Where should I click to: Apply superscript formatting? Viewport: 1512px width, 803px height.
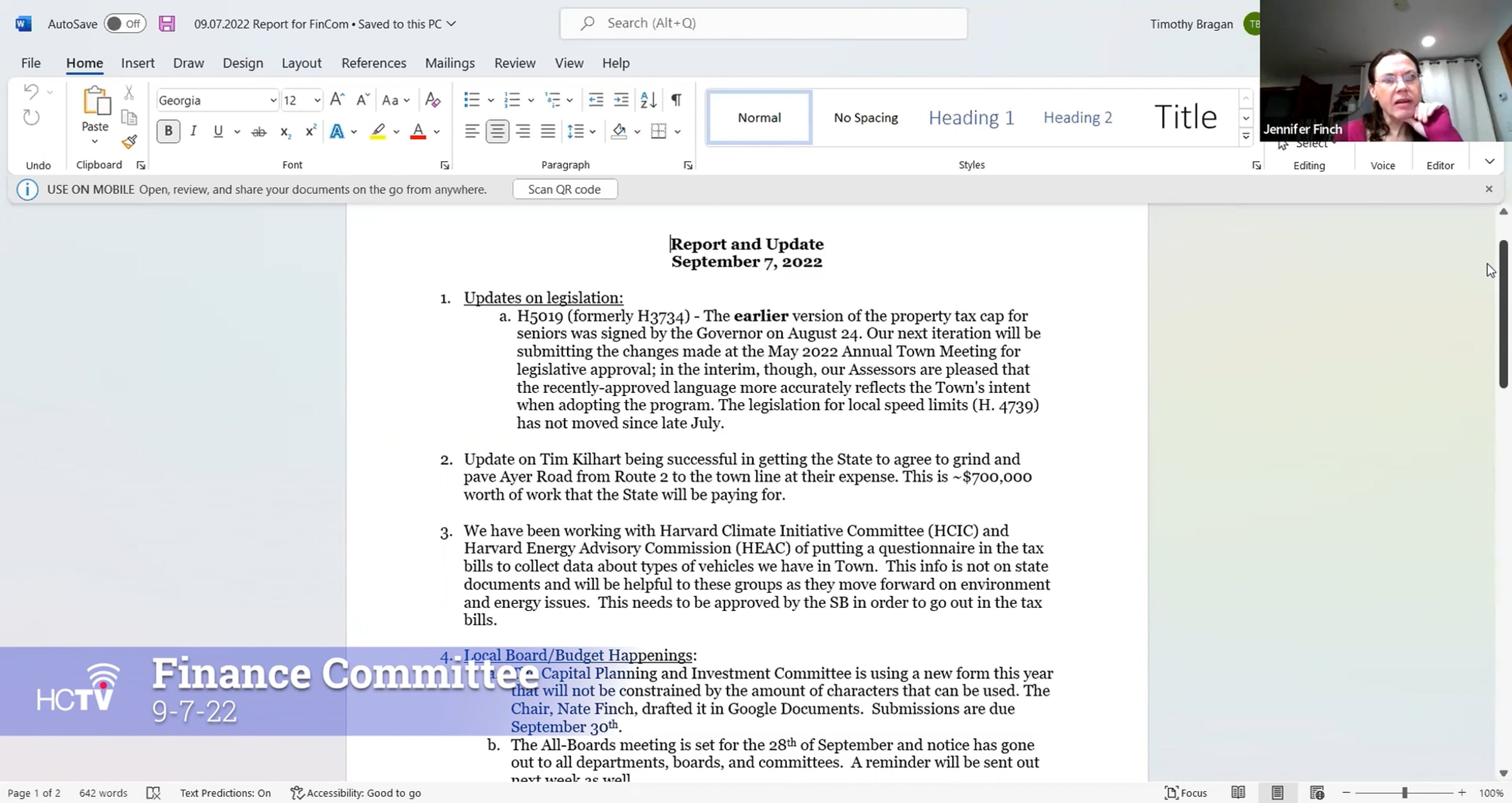pos(310,132)
